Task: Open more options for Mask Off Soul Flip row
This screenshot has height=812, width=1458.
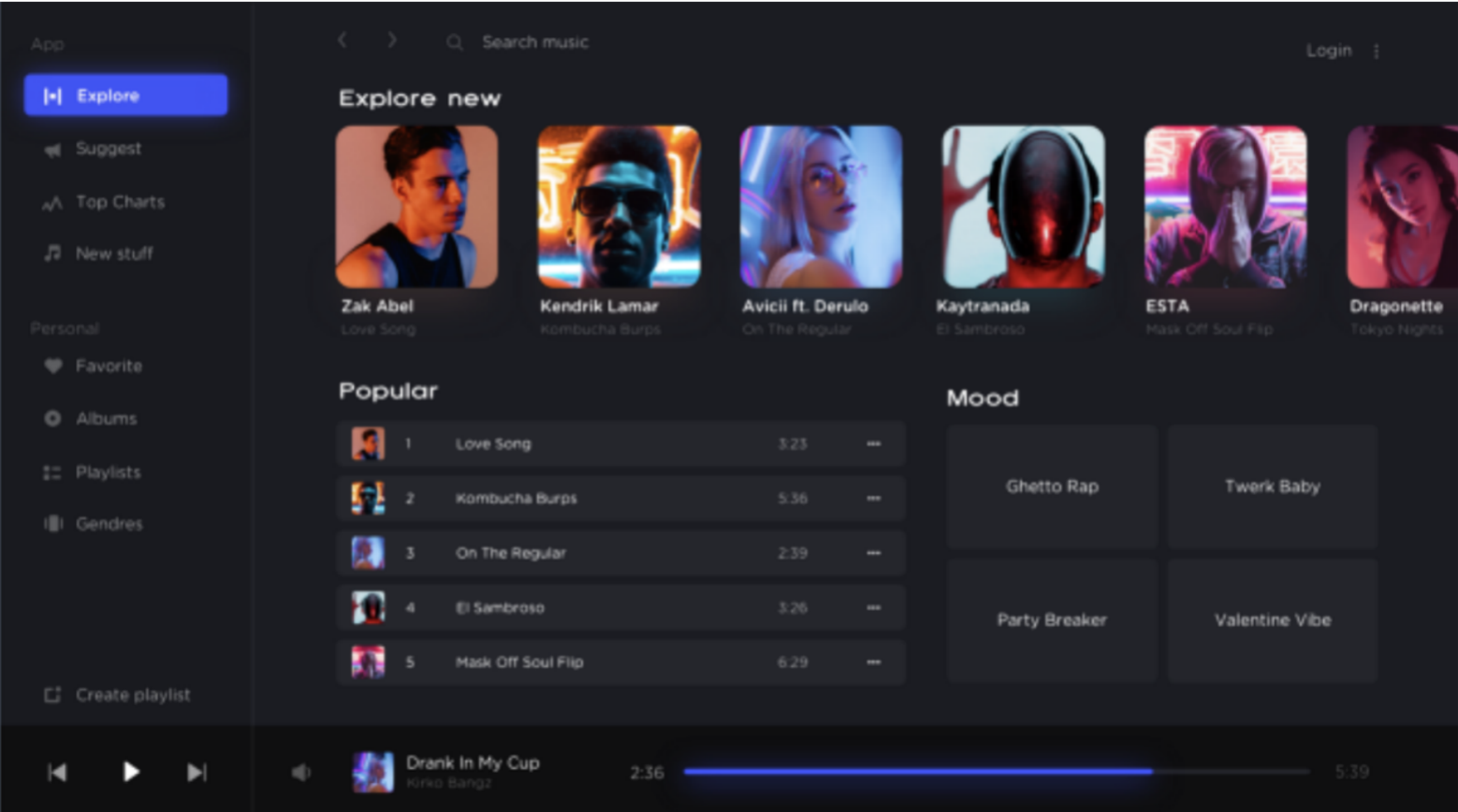Action: pos(873,662)
